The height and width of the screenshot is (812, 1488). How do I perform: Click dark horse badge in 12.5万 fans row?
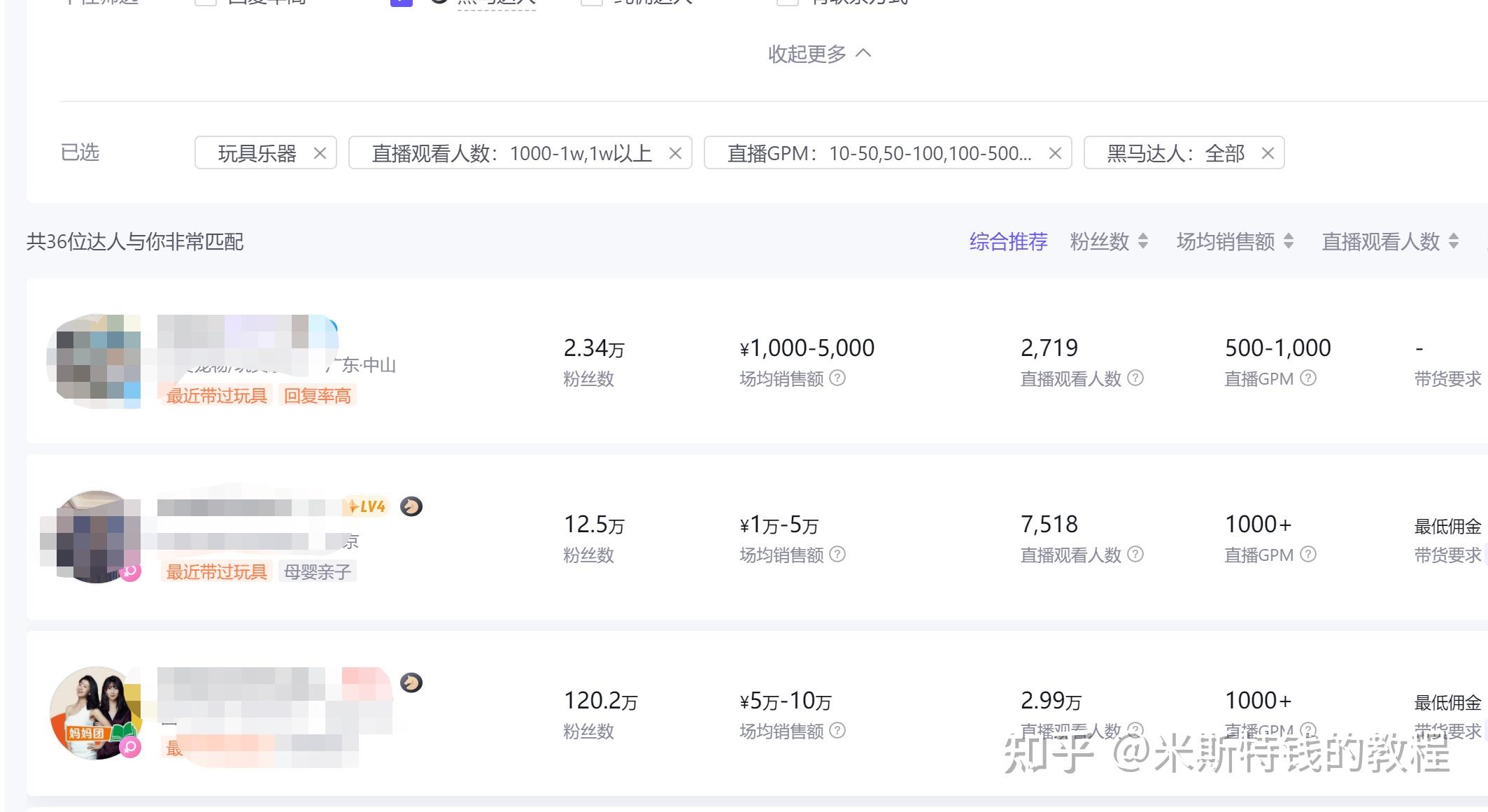[411, 506]
